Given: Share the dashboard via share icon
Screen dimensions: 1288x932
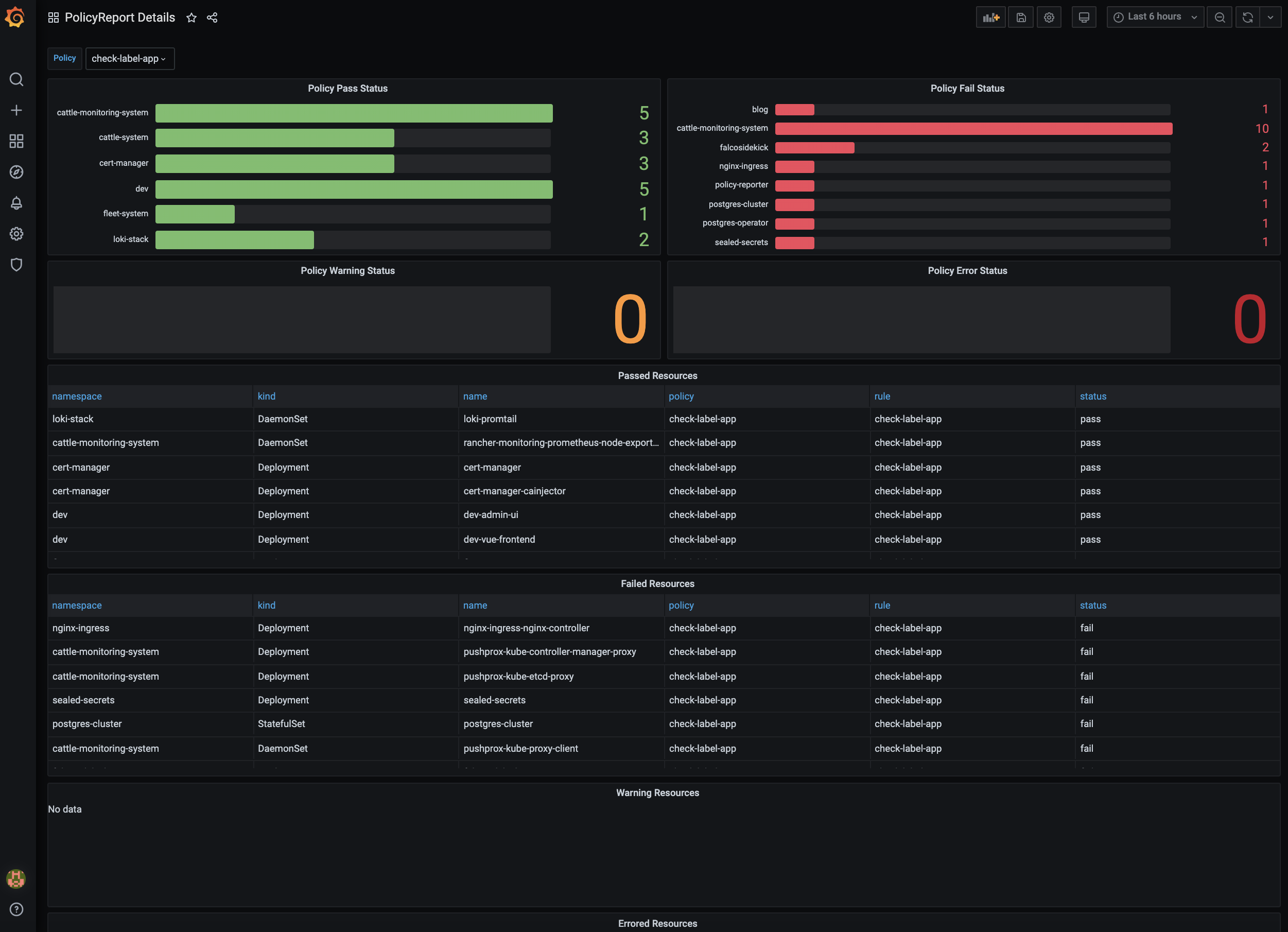Looking at the screenshot, I should click(212, 18).
